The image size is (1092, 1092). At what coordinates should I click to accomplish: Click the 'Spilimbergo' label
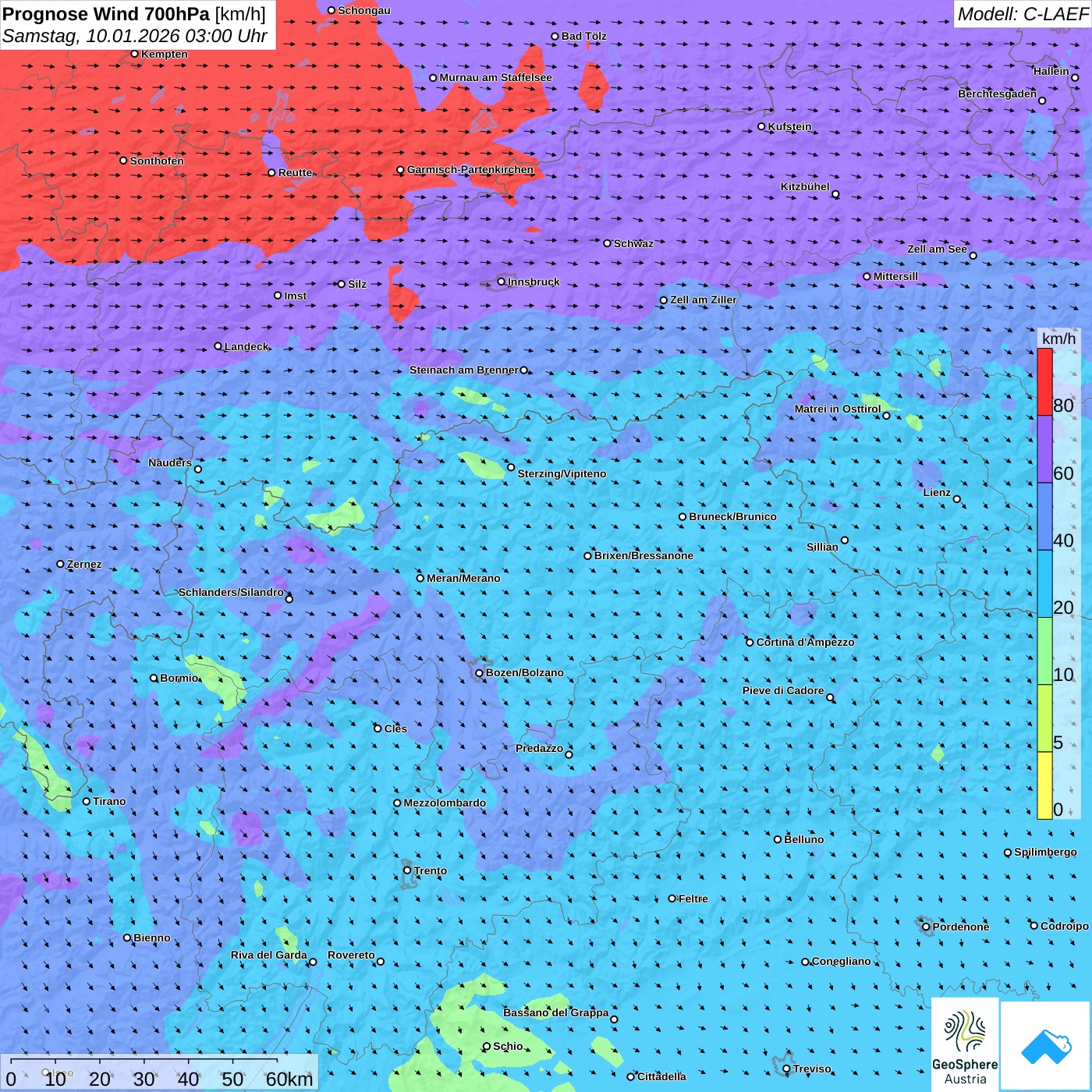pyautogui.click(x=1045, y=852)
